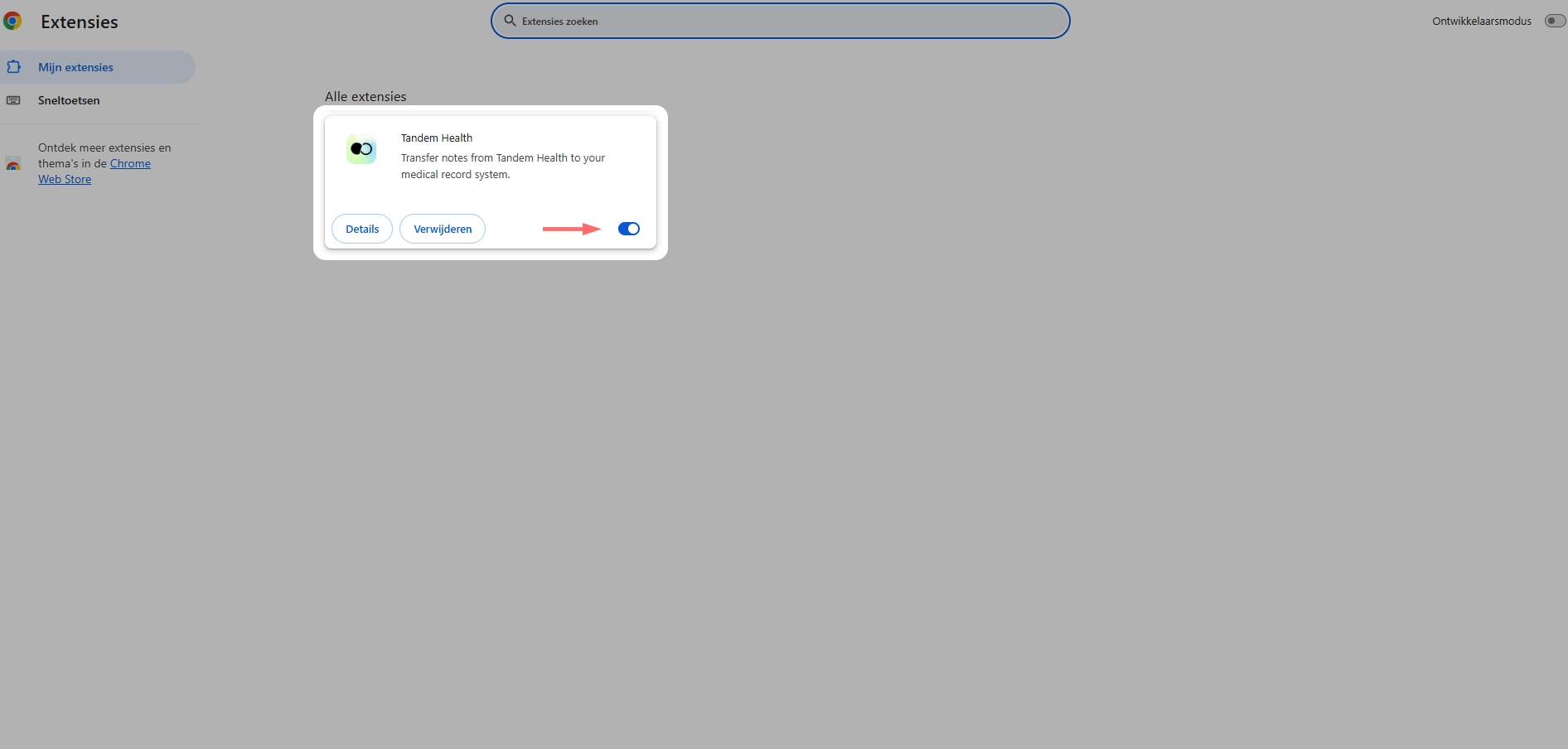The height and width of the screenshot is (749, 1568).
Task: Click the Tandem Health extension name
Action: pos(437,138)
